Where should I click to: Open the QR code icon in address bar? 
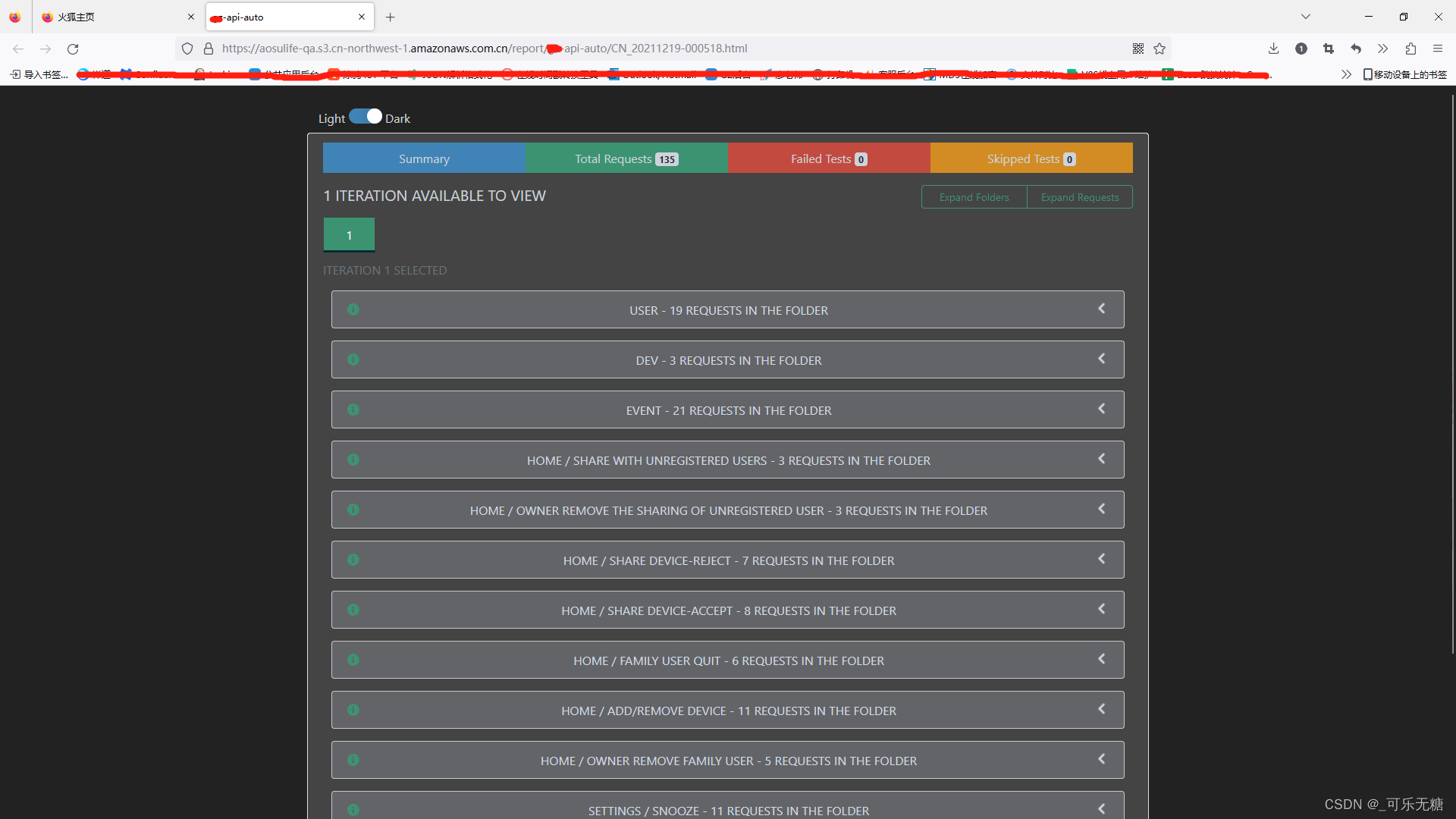click(x=1138, y=49)
